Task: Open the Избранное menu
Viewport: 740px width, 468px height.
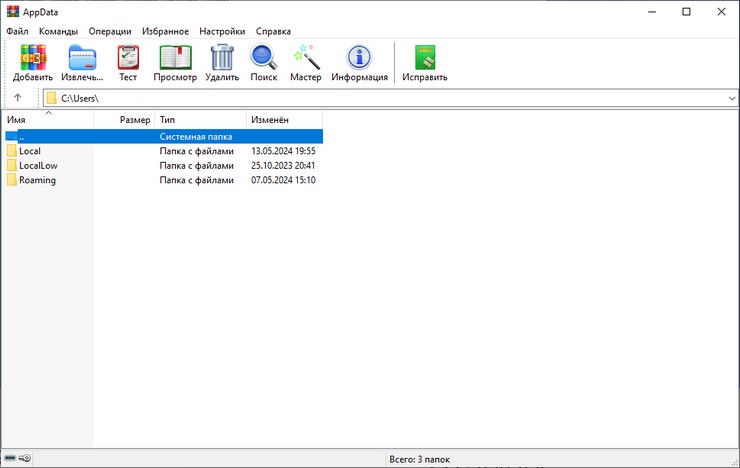Action: (165, 31)
